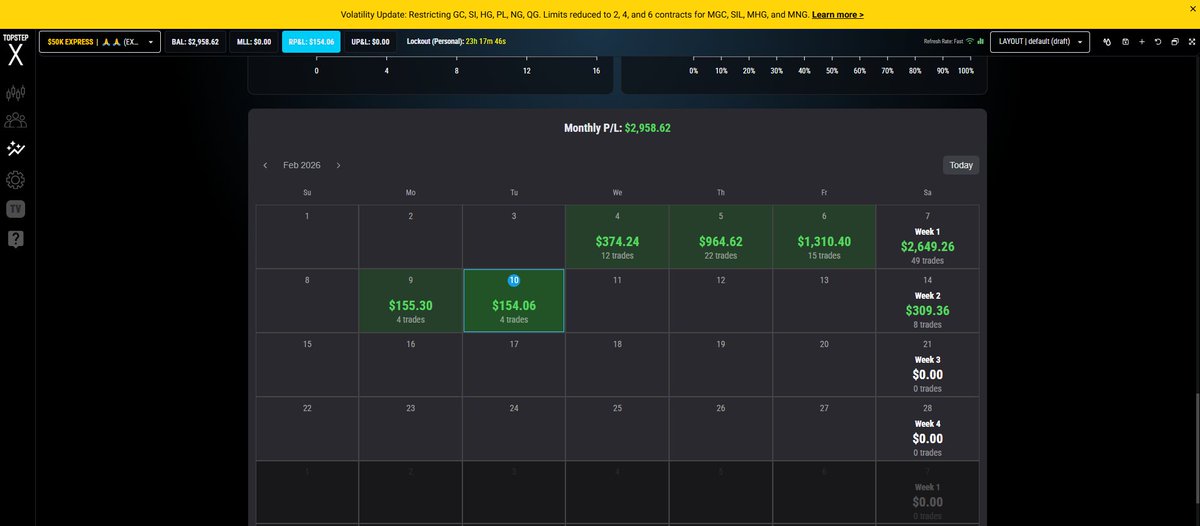This screenshot has width=1200, height=526.
Task: Select the Feb 2 calendar cell
Action: click(411, 237)
